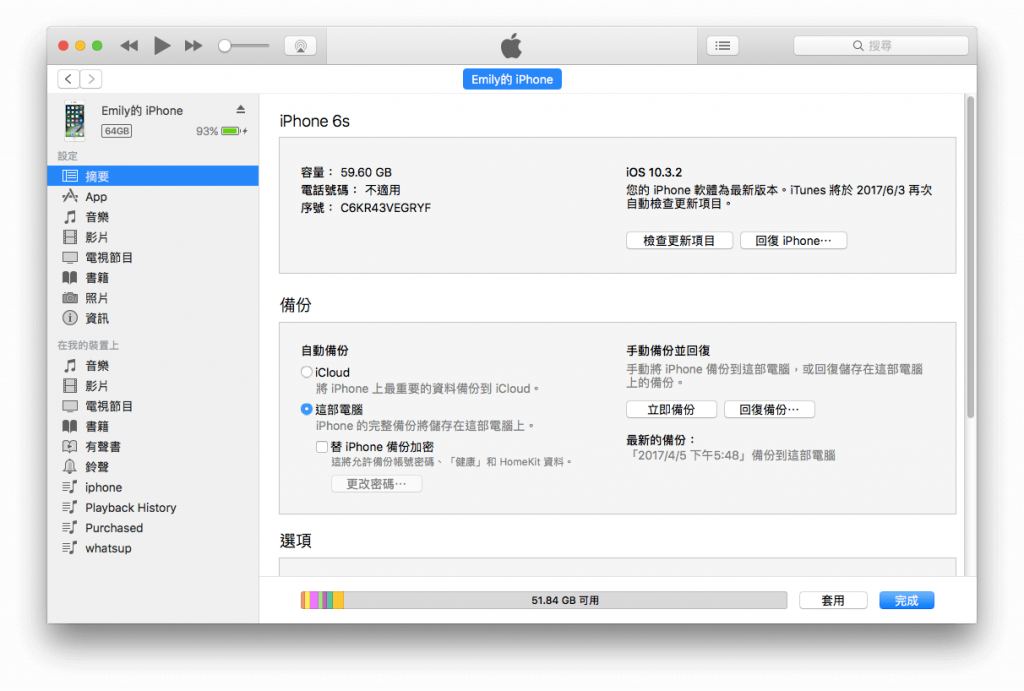Go back with the left chevron
Viewport: 1024px width, 691px height.
tap(69, 79)
